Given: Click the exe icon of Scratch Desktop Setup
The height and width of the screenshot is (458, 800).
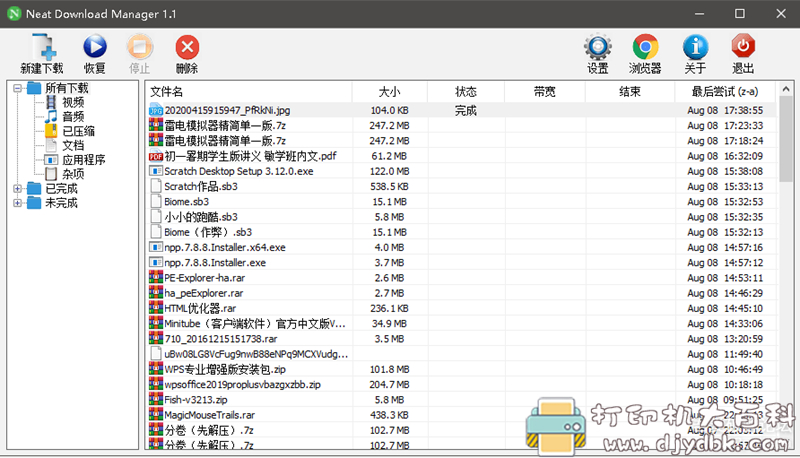Looking at the screenshot, I should click(x=156, y=171).
